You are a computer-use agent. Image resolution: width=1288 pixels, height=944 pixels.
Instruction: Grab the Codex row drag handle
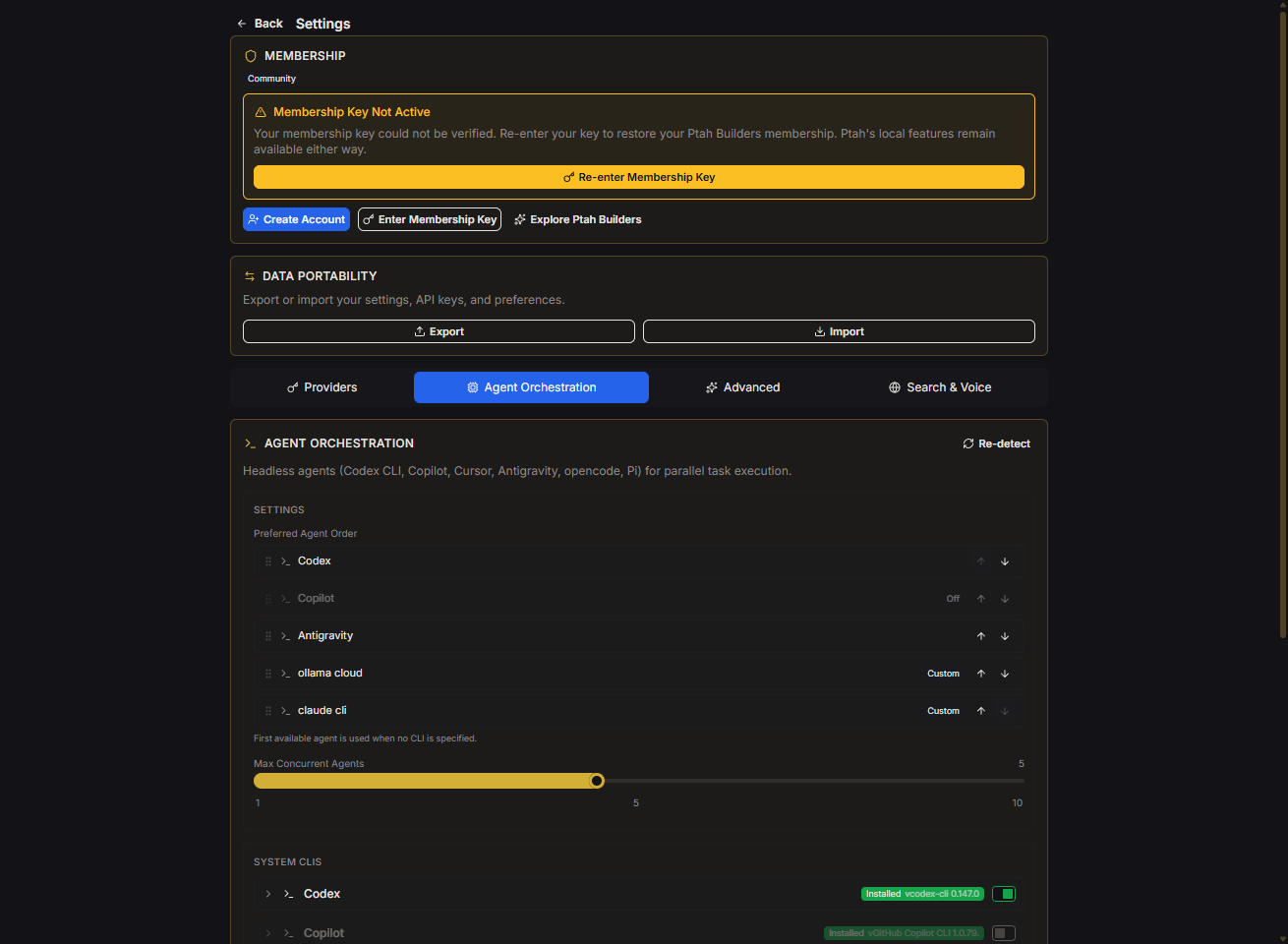(x=268, y=561)
